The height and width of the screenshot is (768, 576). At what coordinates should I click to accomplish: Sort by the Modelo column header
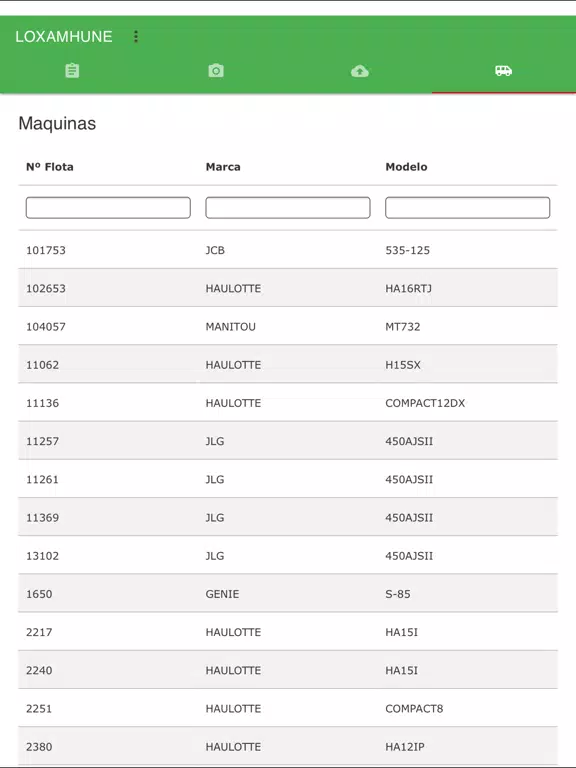coord(406,167)
